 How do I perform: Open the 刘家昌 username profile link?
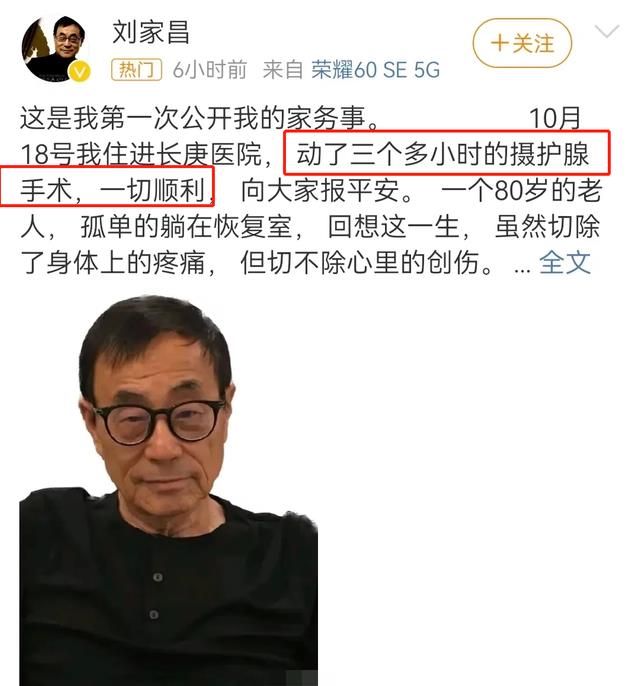point(151,32)
